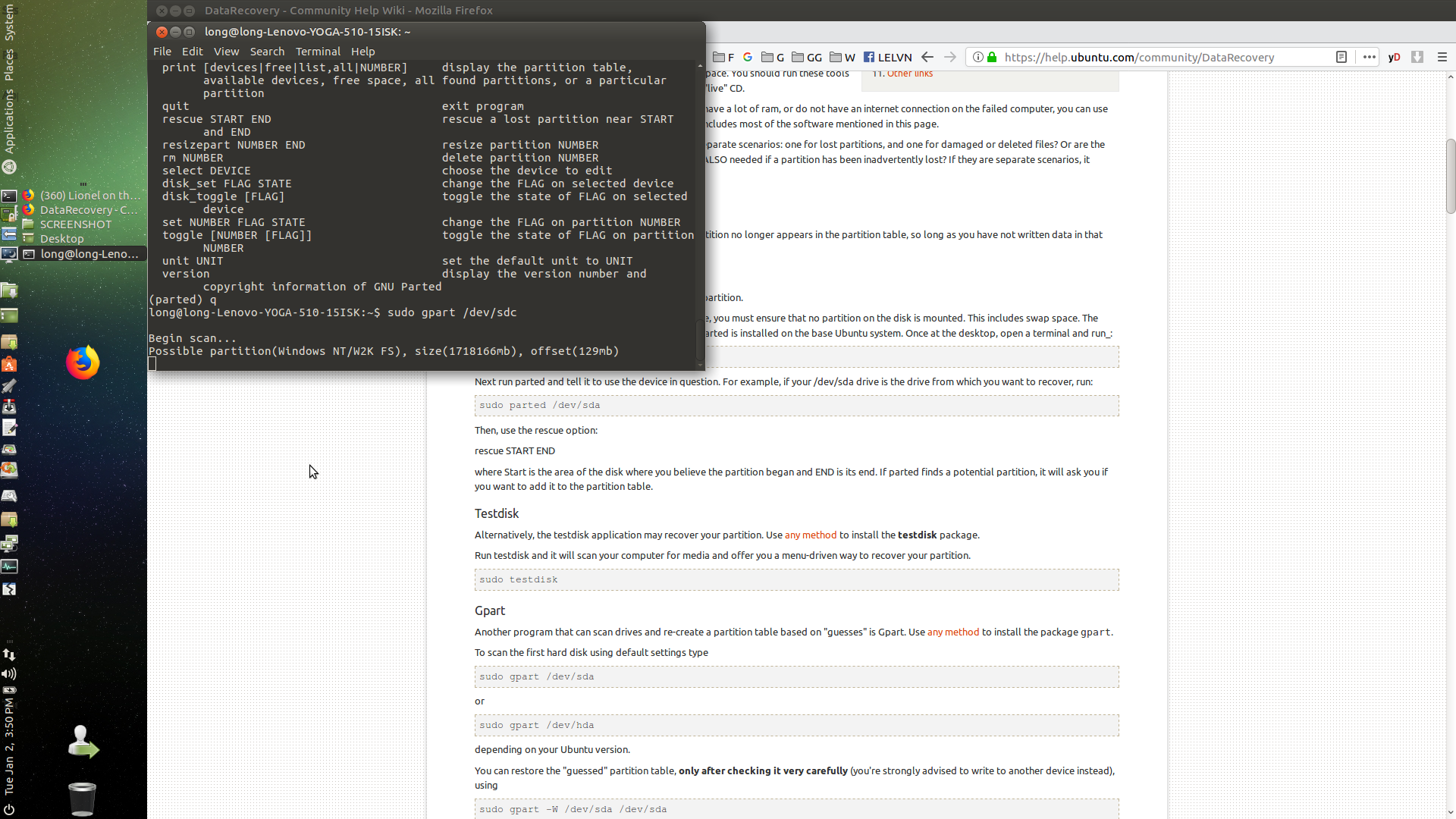The height and width of the screenshot is (819, 1456).
Task: Open the Terminal menu in terminal window
Action: 318,52
